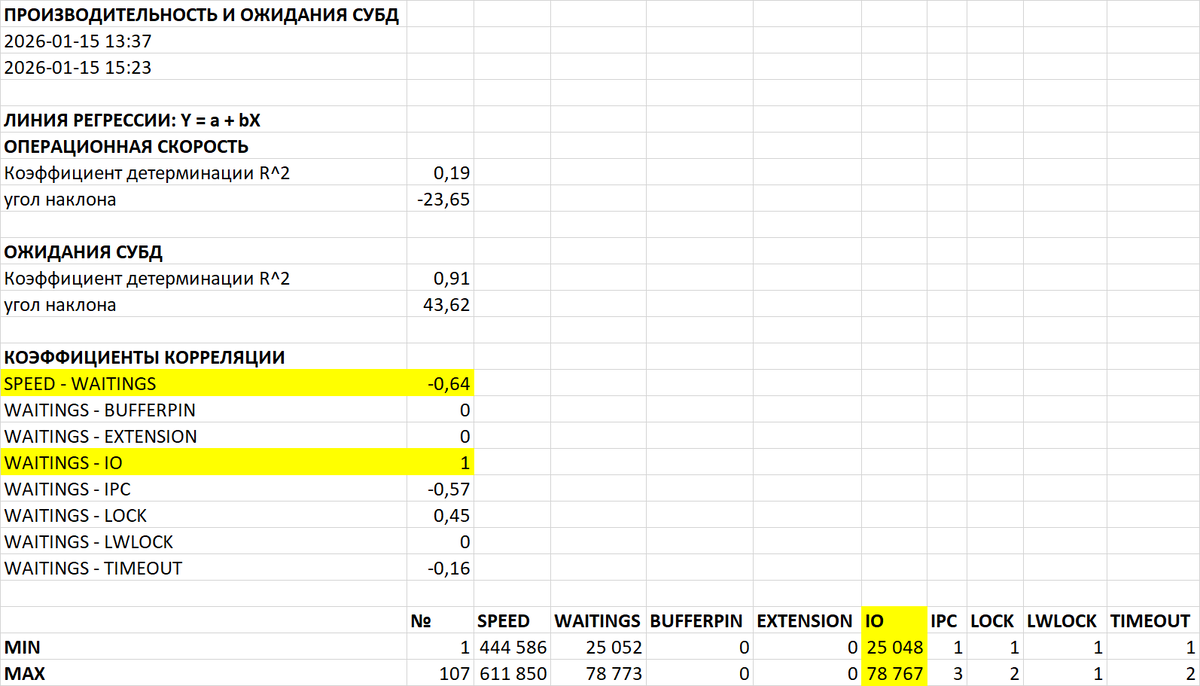Click the MIN speed value 444 586
Image resolution: width=1200 pixels, height=686 pixels.
[x=512, y=647]
